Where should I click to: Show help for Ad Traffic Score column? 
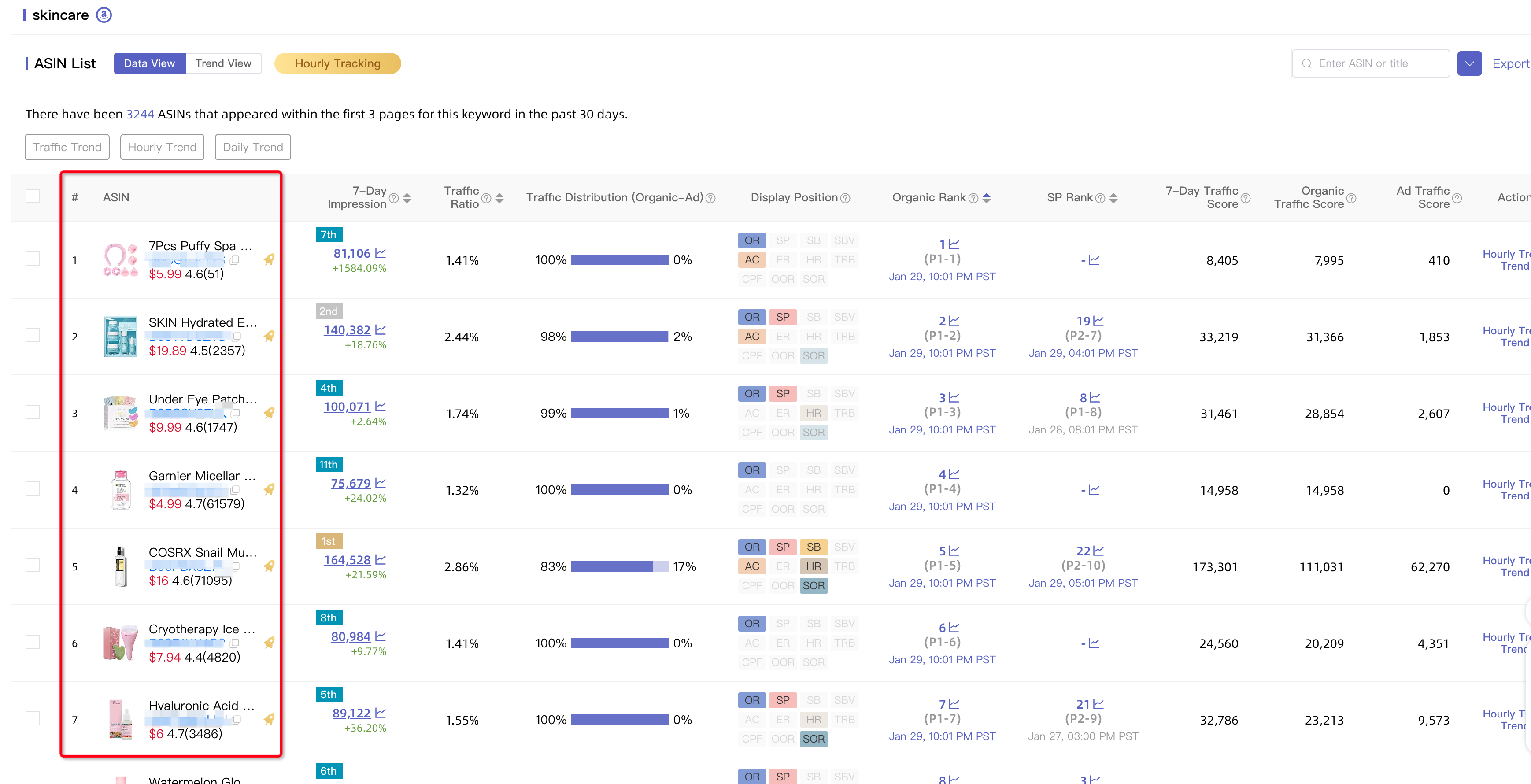pos(1457,198)
